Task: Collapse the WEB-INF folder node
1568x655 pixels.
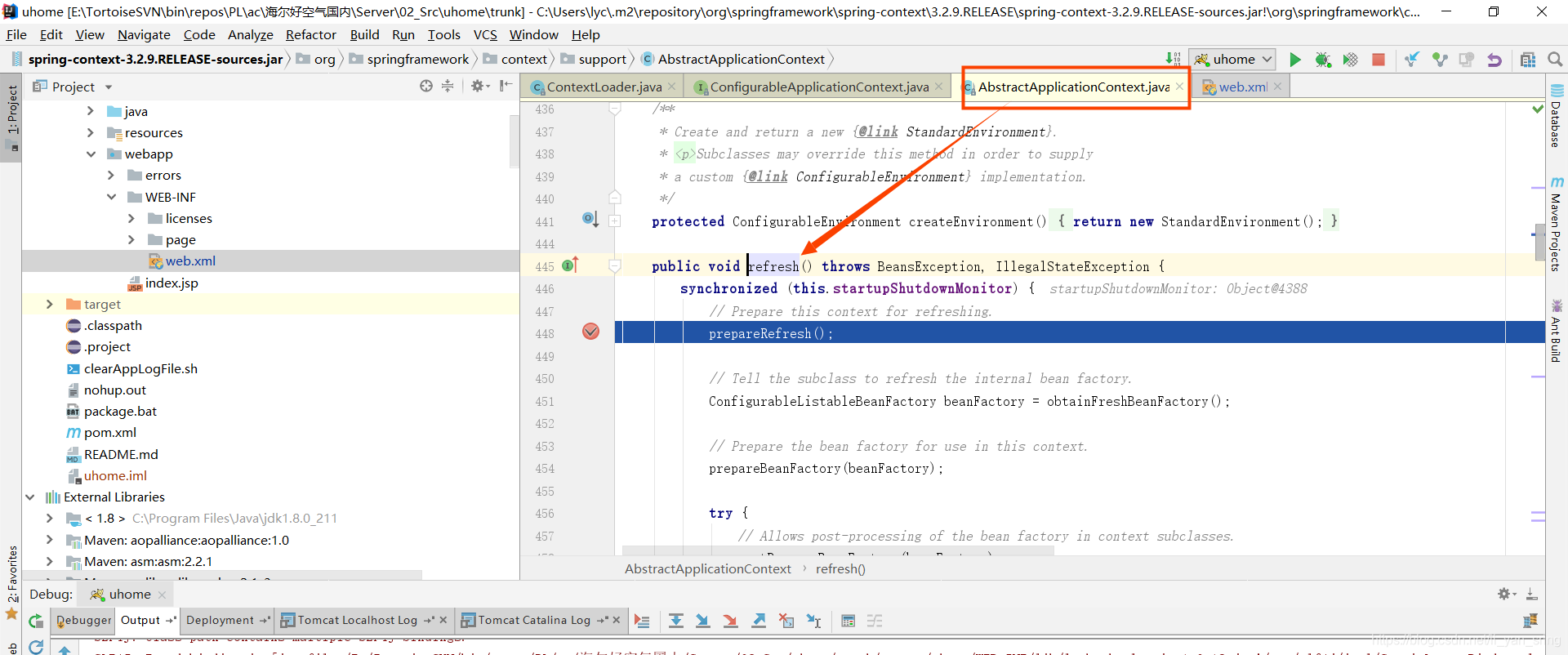Action: [111, 197]
